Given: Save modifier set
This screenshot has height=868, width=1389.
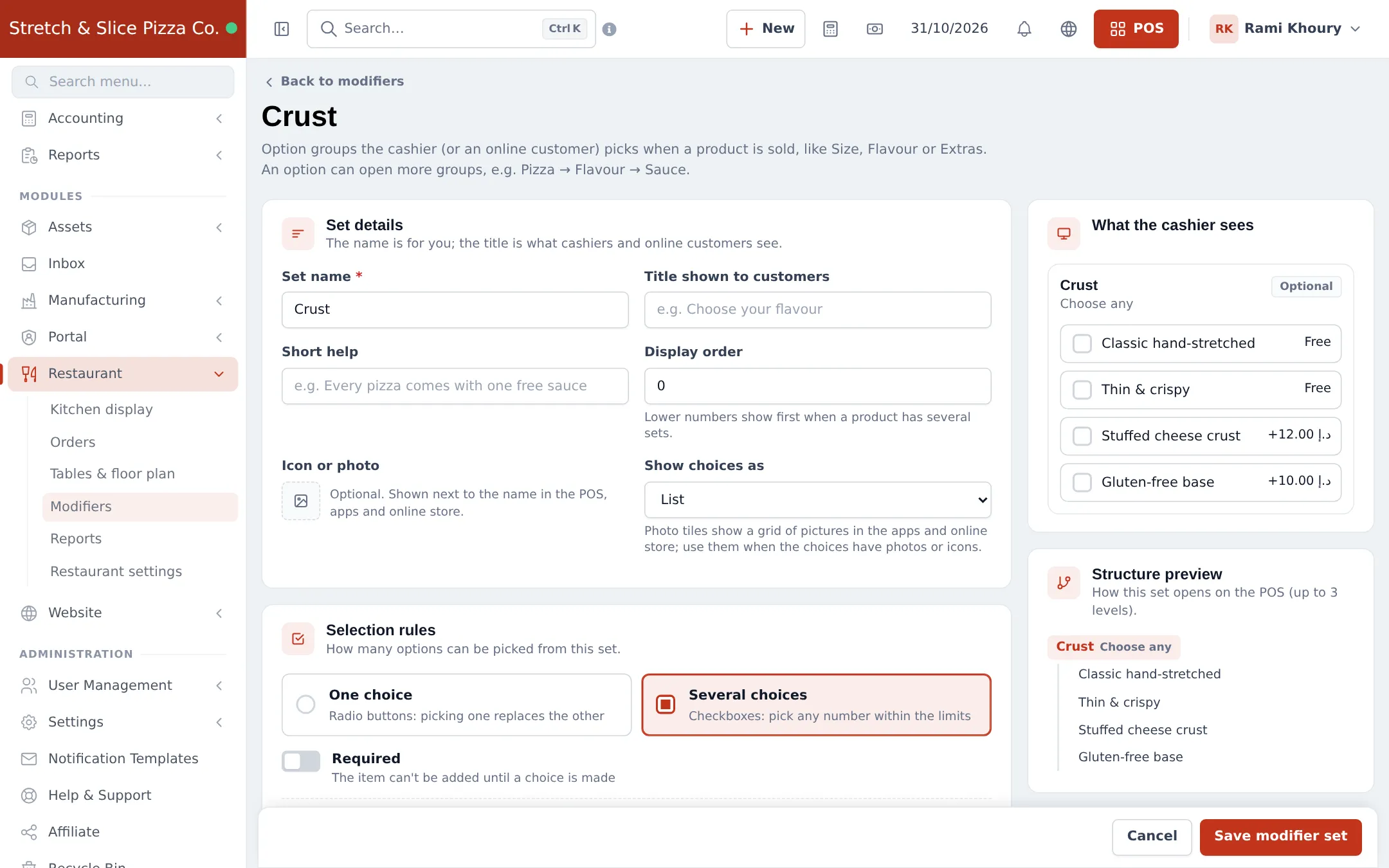Looking at the screenshot, I should 1280,836.
